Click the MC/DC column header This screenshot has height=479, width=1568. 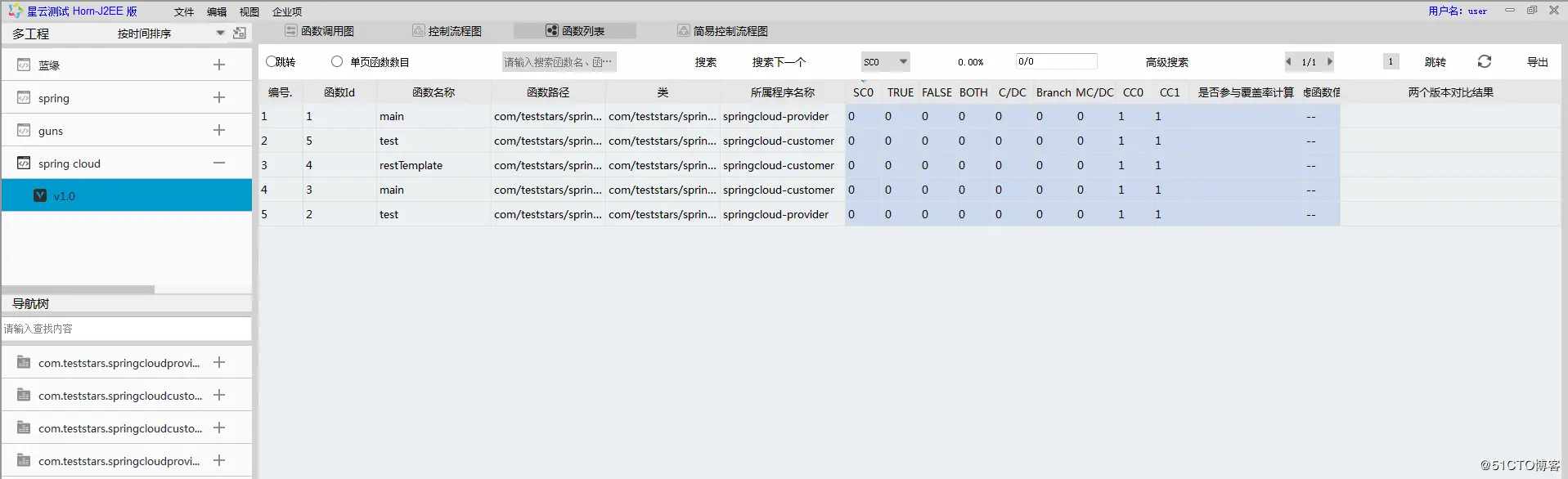coord(1094,92)
